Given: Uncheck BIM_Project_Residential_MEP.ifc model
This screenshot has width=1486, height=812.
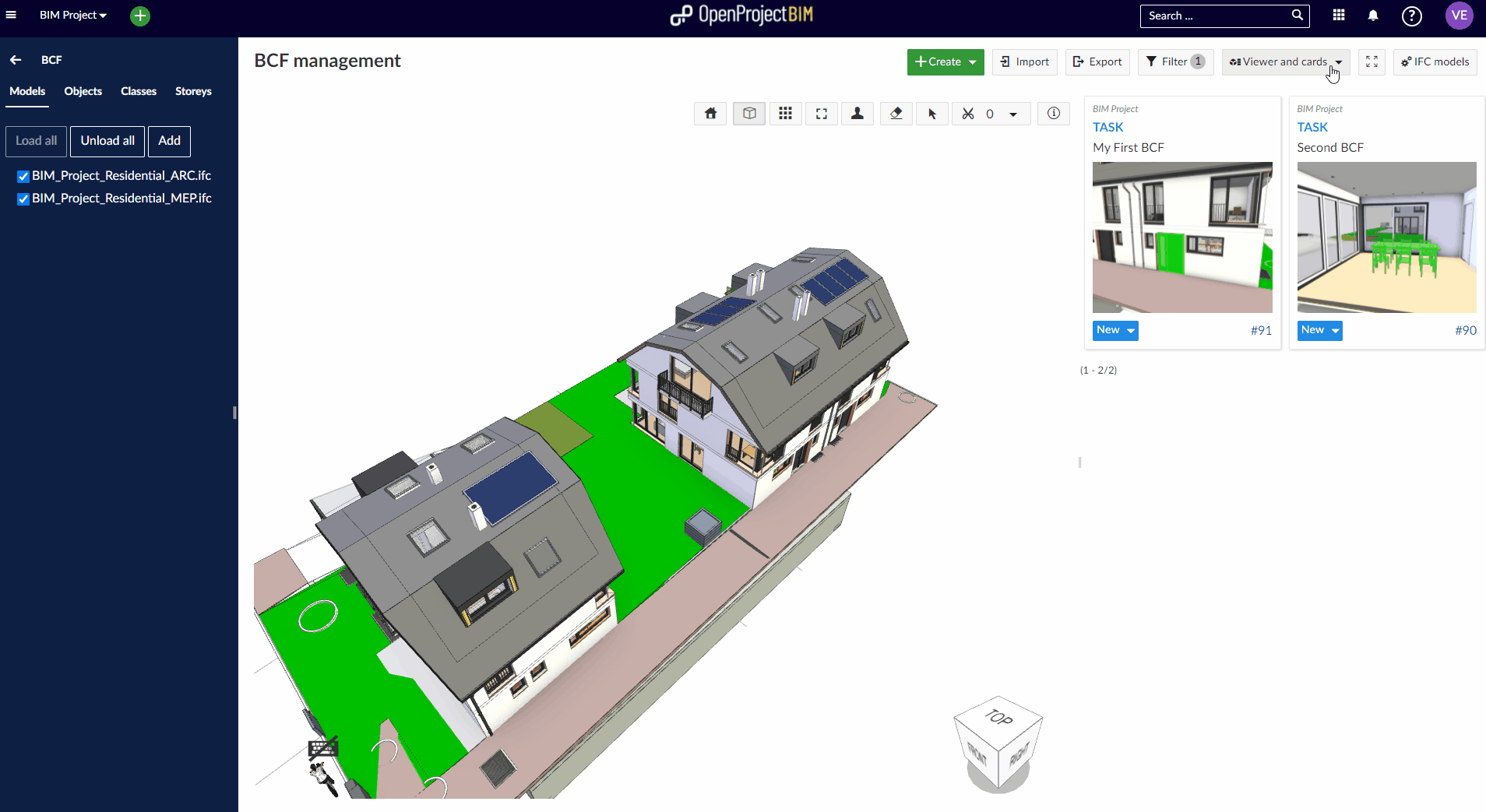Looking at the screenshot, I should pyautogui.click(x=23, y=199).
